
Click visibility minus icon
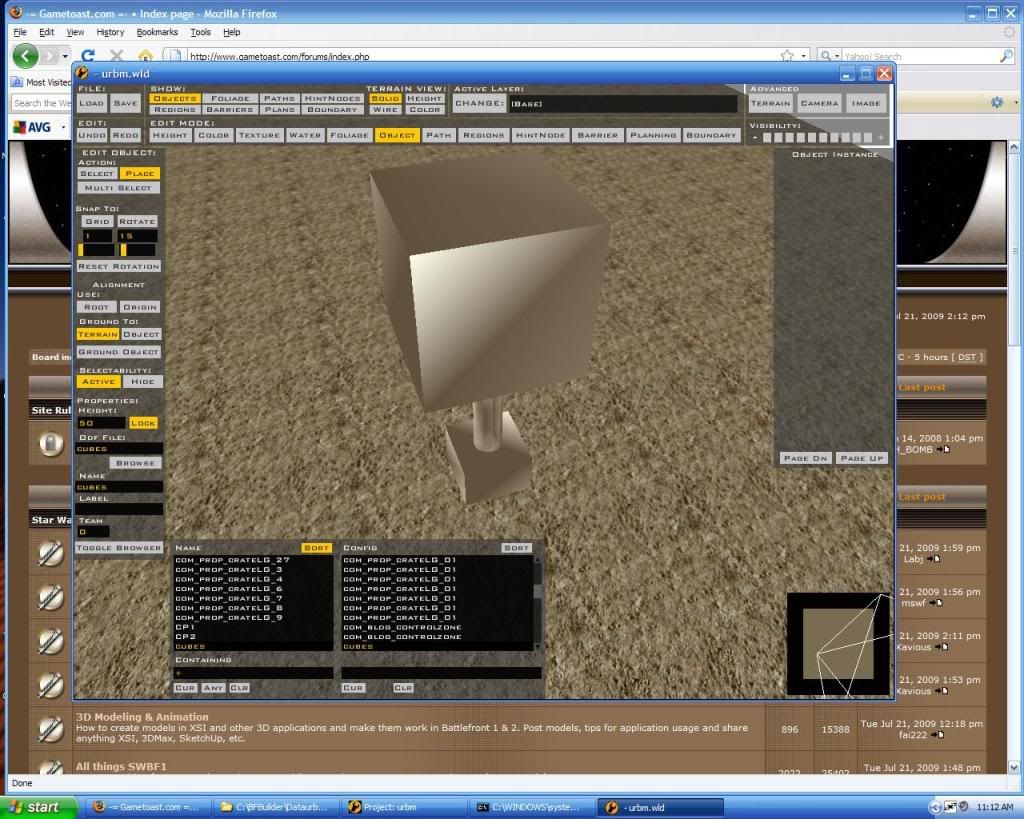(755, 138)
